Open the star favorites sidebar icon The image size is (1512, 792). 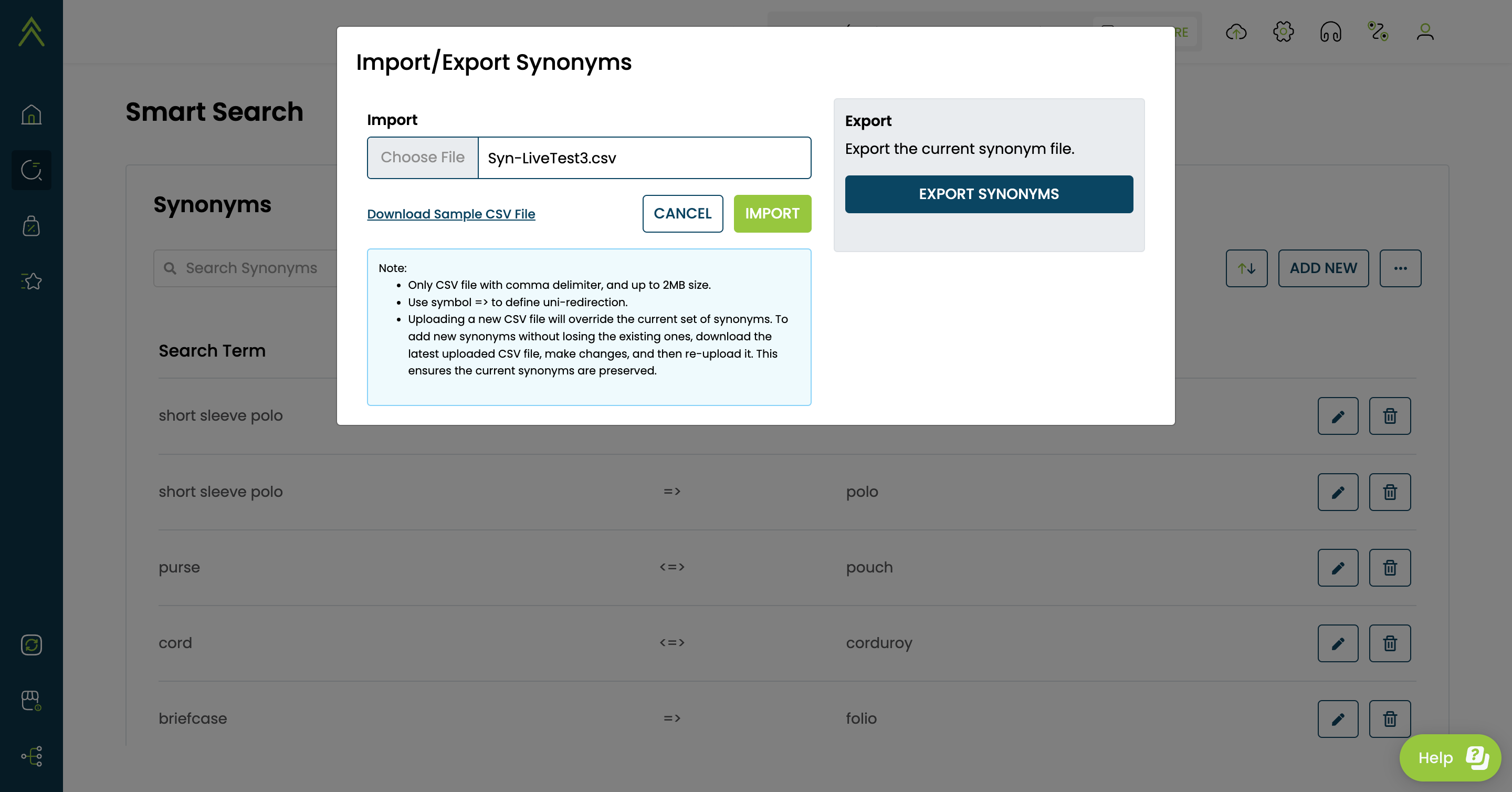click(31, 281)
